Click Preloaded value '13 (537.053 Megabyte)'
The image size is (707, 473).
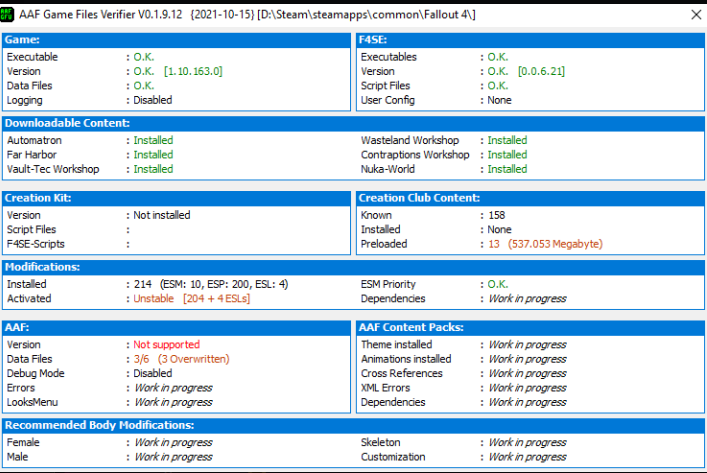click(546, 244)
